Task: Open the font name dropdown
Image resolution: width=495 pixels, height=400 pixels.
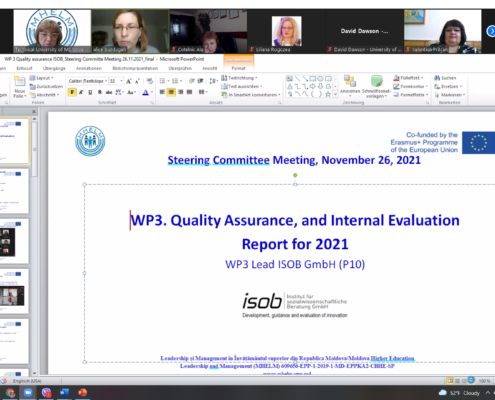Action: [88, 81]
